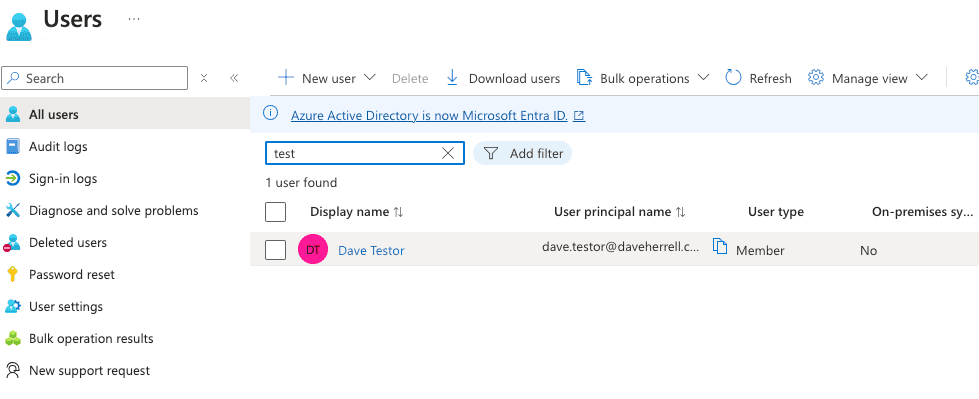979x399 pixels.
Task: Click the Audit logs book icon
Action: point(12,146)
